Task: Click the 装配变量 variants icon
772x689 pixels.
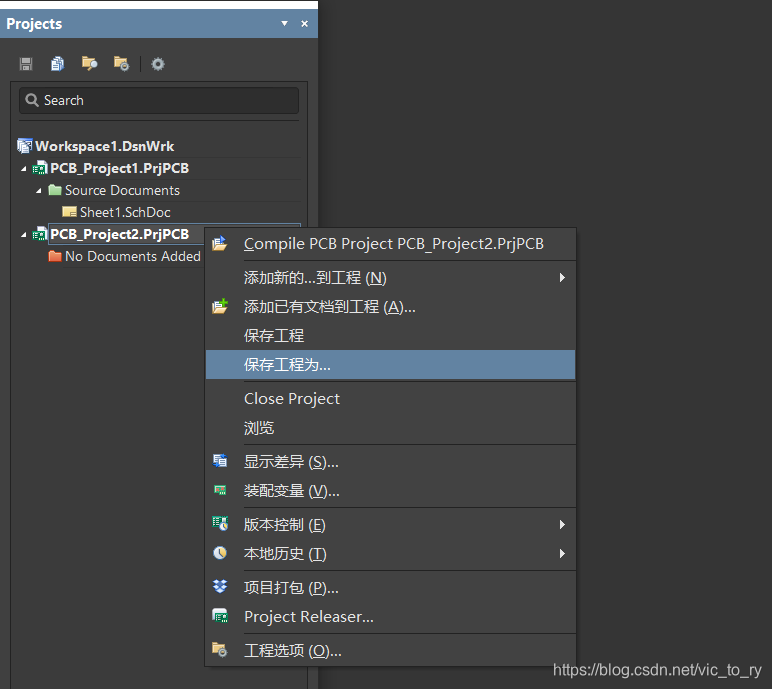Action: (x=220, y=490)
